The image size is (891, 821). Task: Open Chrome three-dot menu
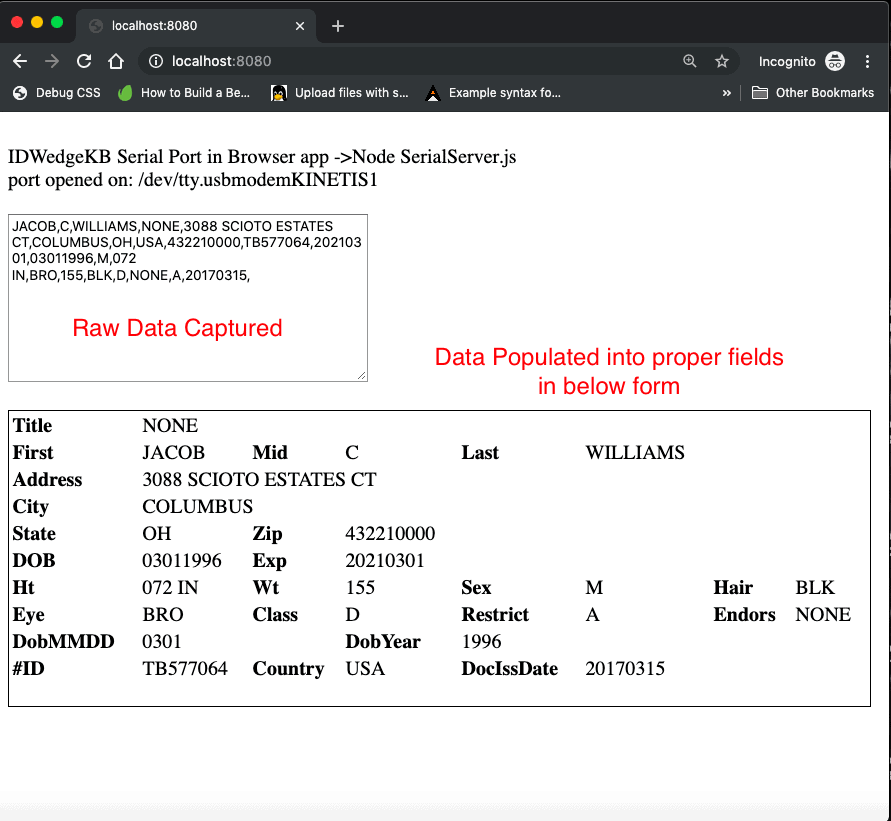click(867, 61)
